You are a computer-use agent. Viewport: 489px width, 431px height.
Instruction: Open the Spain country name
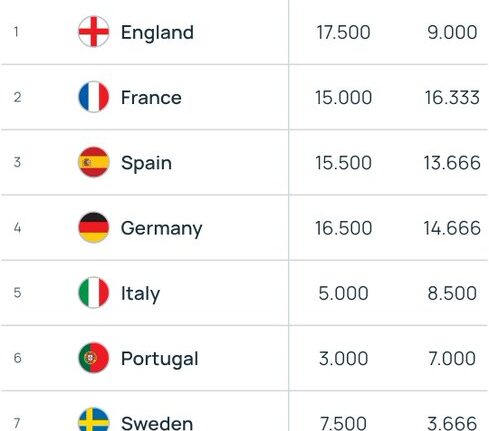point(146,163)
